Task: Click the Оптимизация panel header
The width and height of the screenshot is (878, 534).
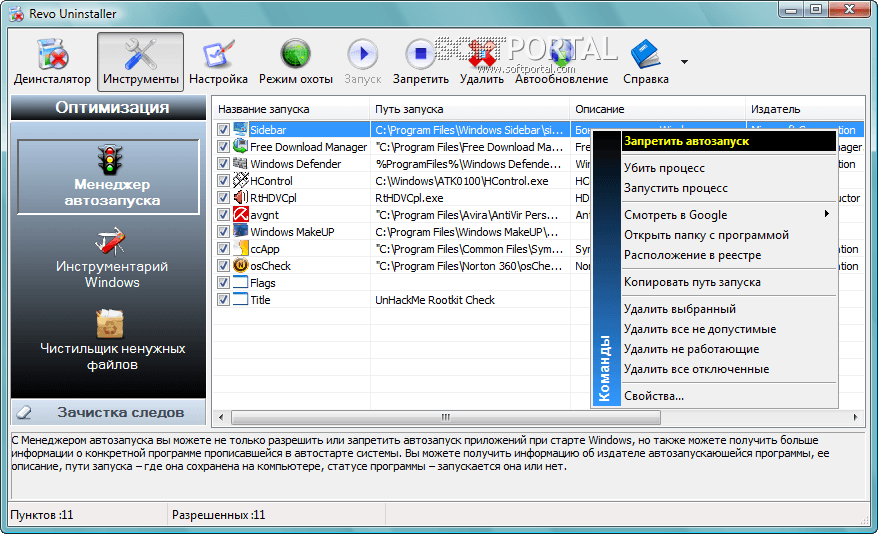Action: (109, 107)
